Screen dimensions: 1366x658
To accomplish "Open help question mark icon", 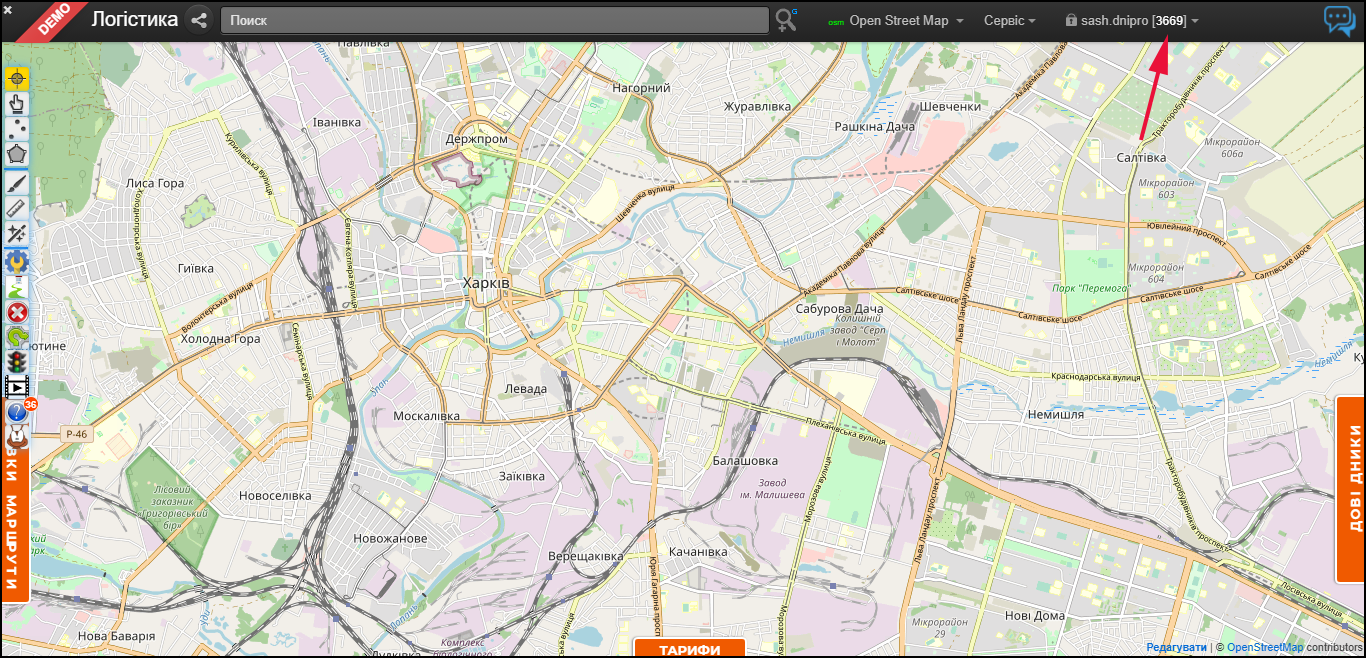I will click(17, 412).
